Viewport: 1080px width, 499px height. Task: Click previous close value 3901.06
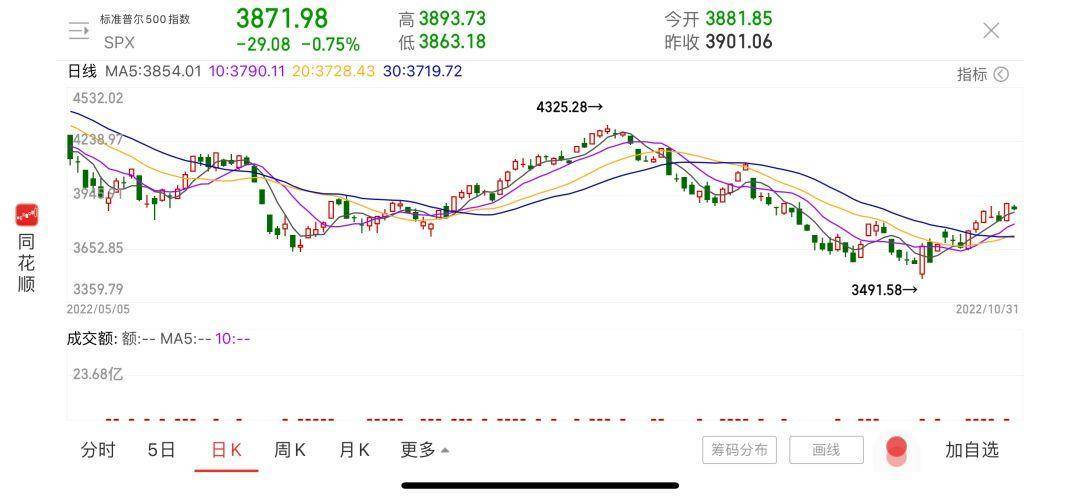[x=738, y=42]
